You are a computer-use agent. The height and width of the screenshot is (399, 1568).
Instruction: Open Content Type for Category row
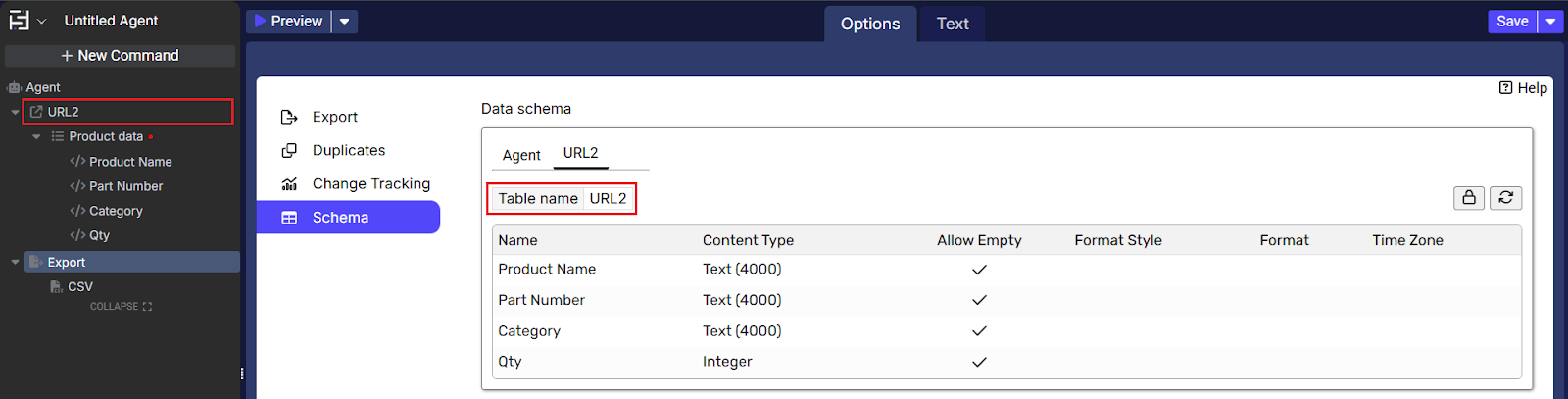[742, 331]
